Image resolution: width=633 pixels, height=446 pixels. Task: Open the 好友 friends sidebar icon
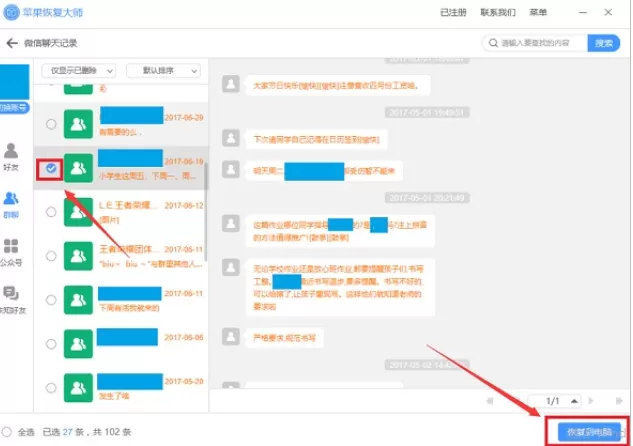(11, 157)
